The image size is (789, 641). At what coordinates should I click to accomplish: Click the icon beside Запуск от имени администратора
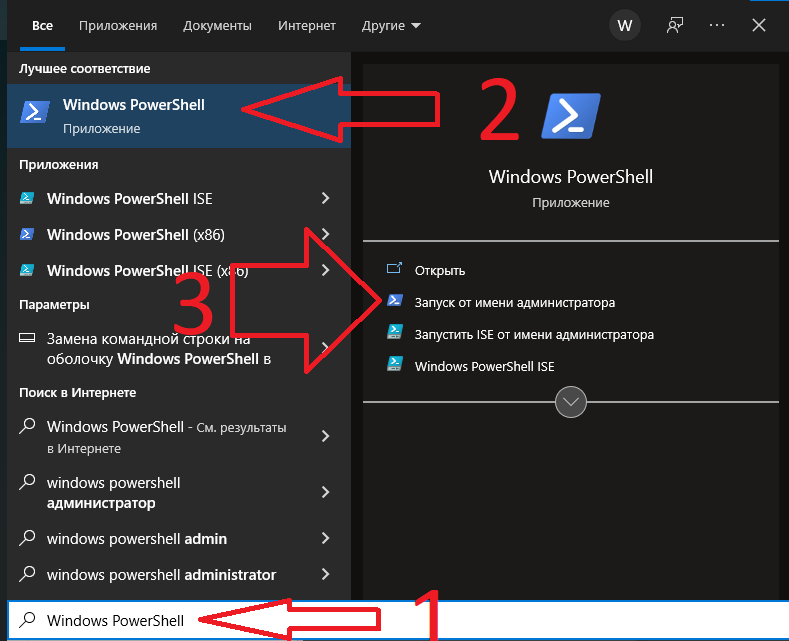point(394,301)
